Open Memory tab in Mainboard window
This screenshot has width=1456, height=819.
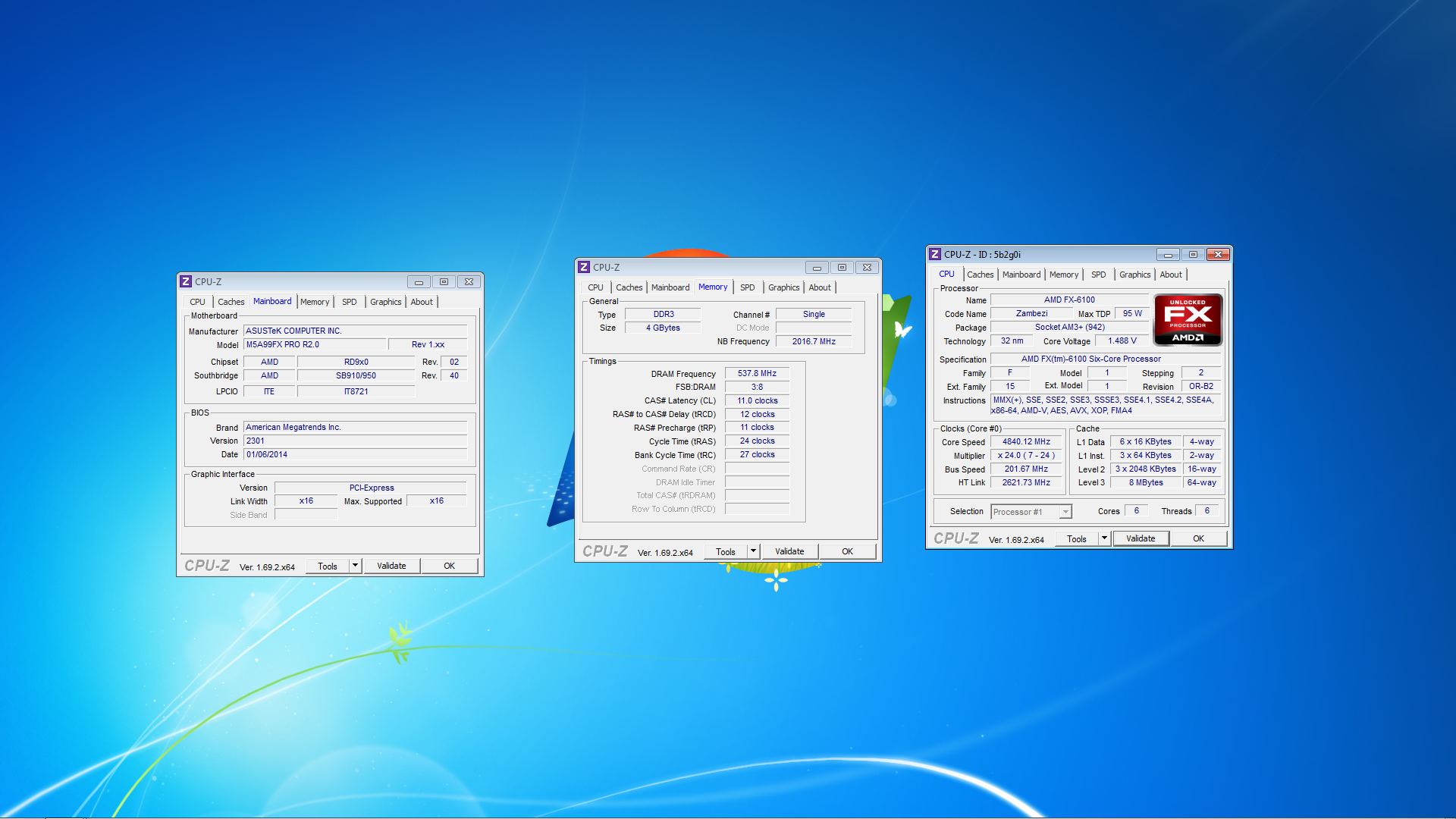click(315, 302)
